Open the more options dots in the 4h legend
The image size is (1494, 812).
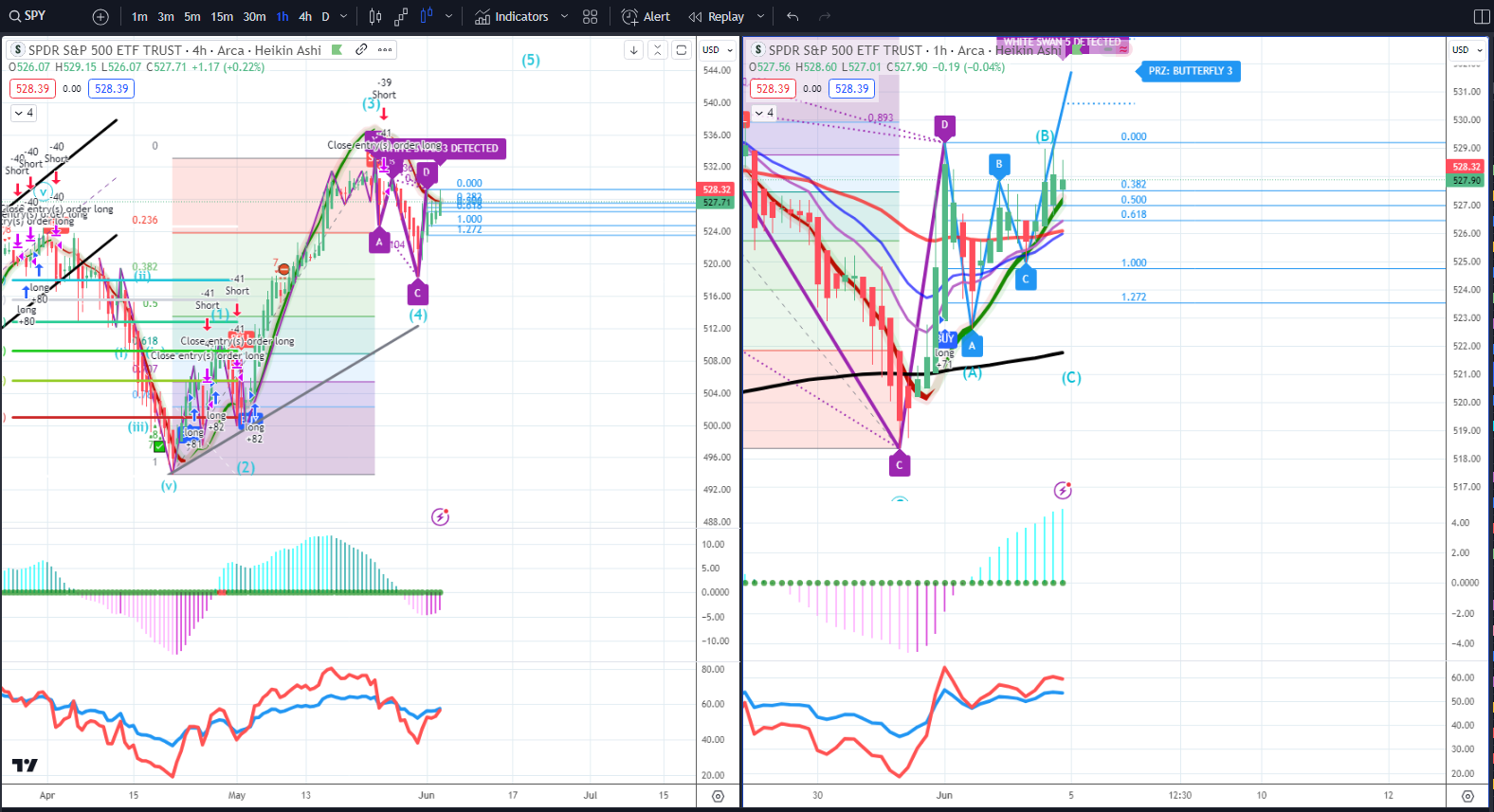pos(385,49)
